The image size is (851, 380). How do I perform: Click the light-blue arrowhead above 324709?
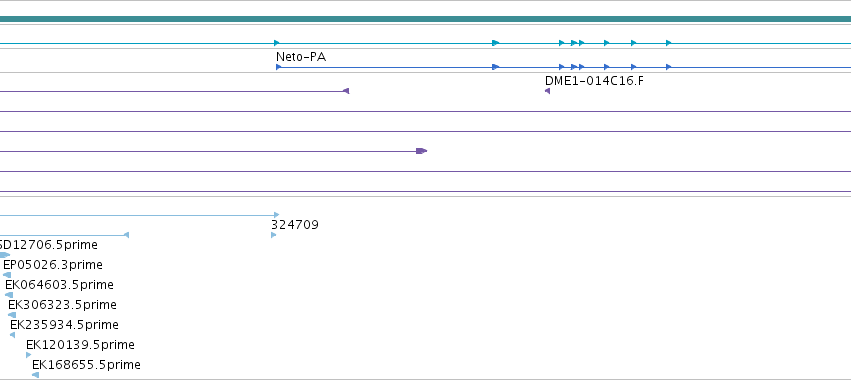(x=277, y=215)
